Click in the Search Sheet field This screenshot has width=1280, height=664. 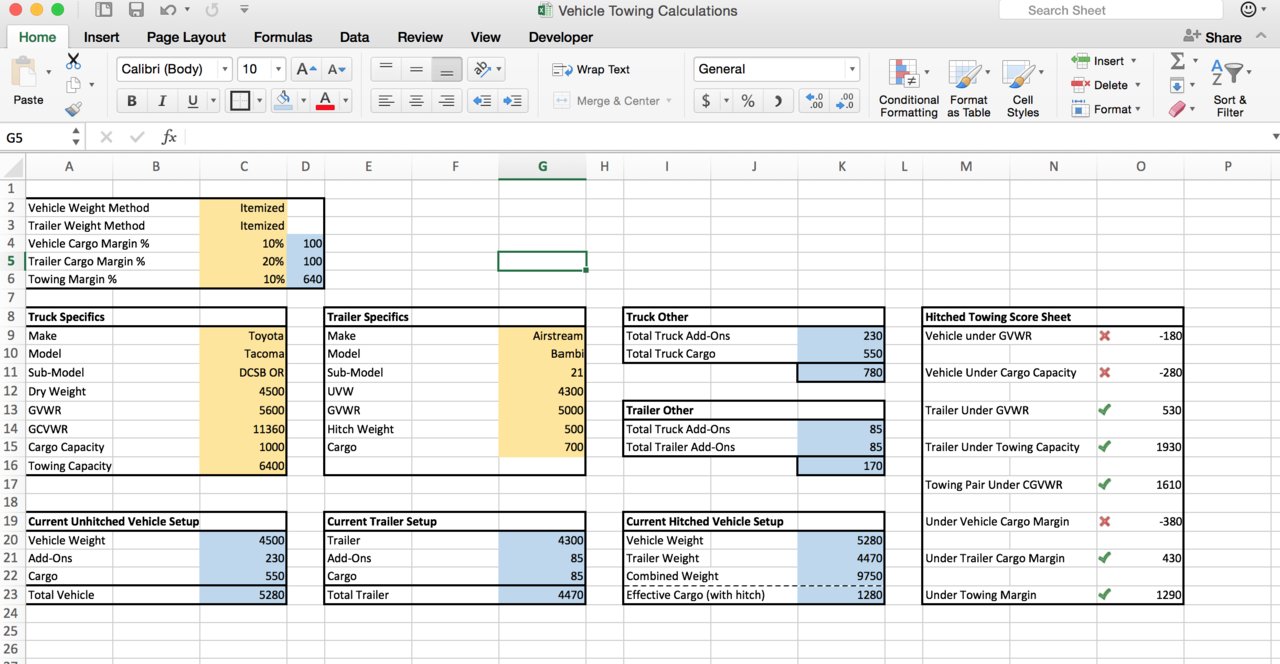click(1110, 10)
